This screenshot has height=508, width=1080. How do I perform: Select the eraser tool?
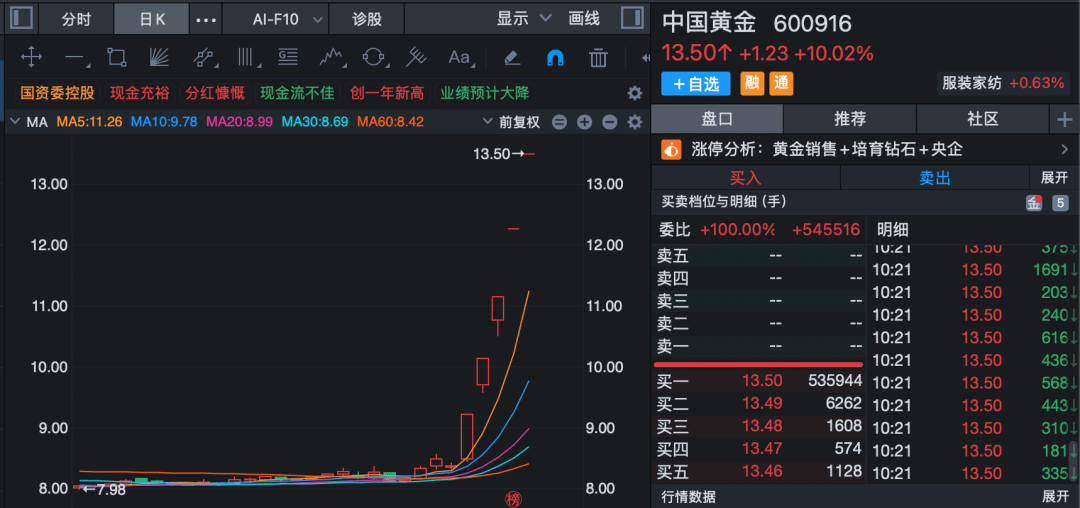(x=512, y=57)
